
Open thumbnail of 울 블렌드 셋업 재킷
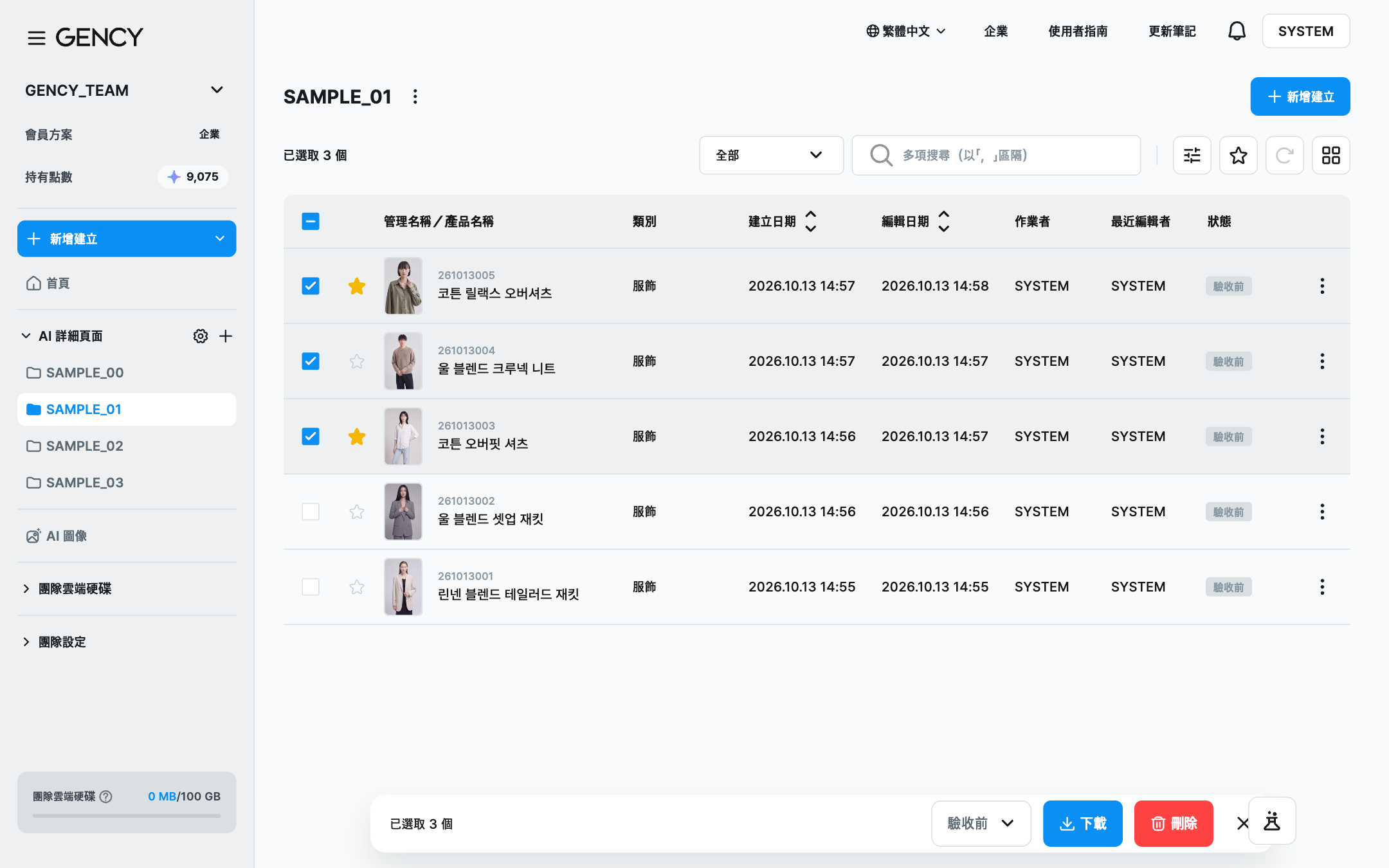point(403,512)
